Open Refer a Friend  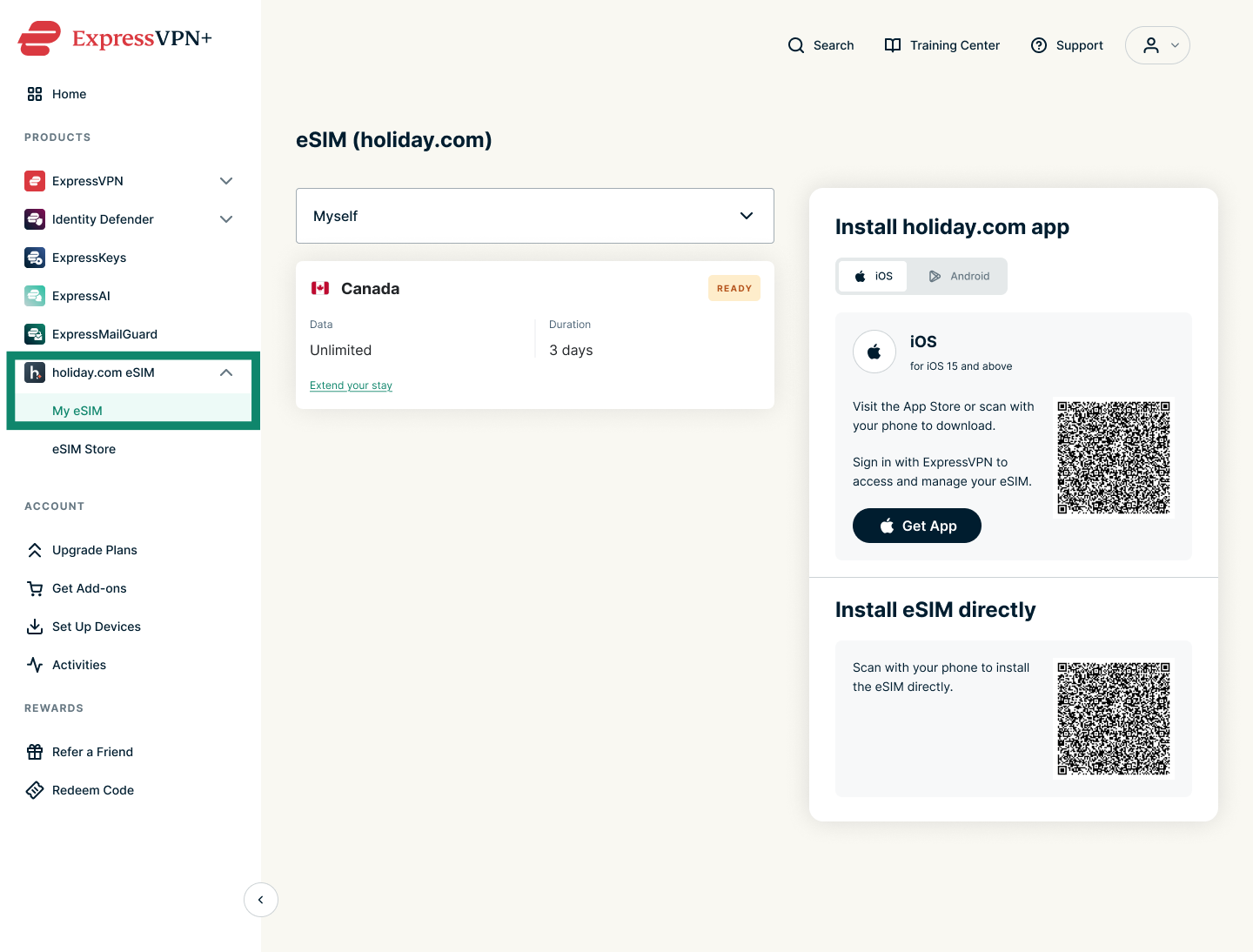[x=92, y=752]
